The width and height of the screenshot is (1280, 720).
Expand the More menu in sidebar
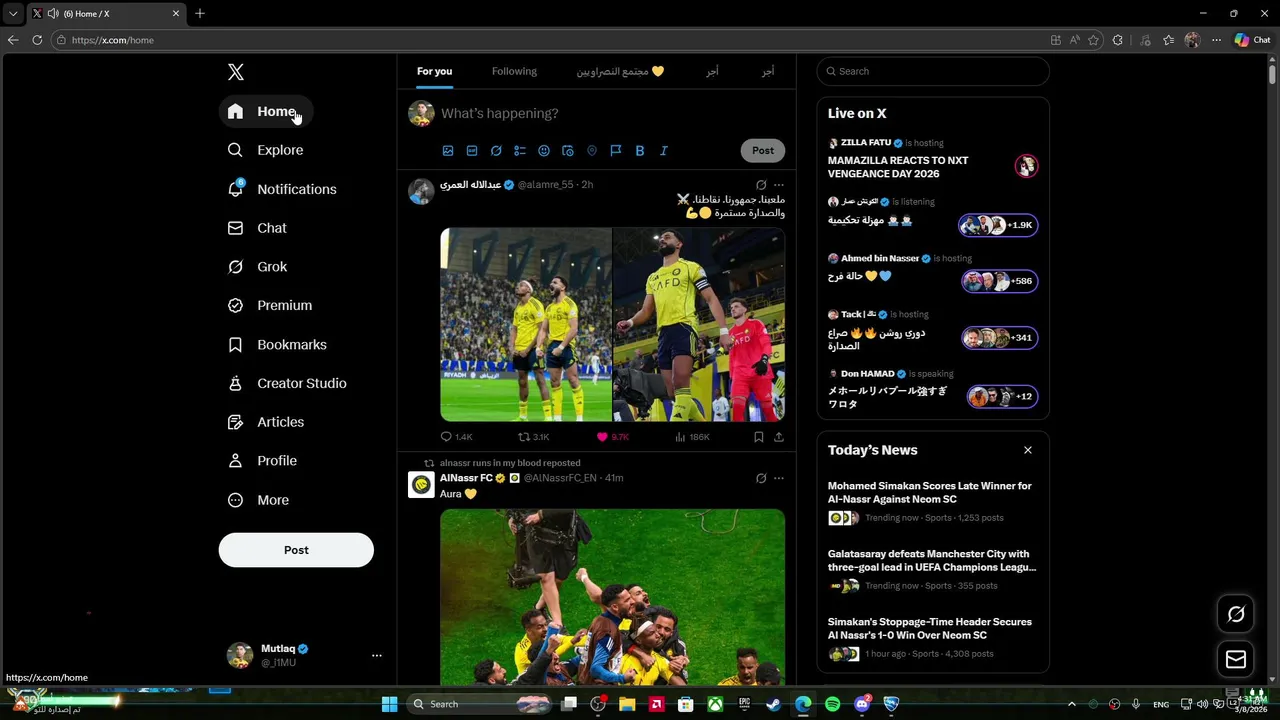(x=258, y=500)
